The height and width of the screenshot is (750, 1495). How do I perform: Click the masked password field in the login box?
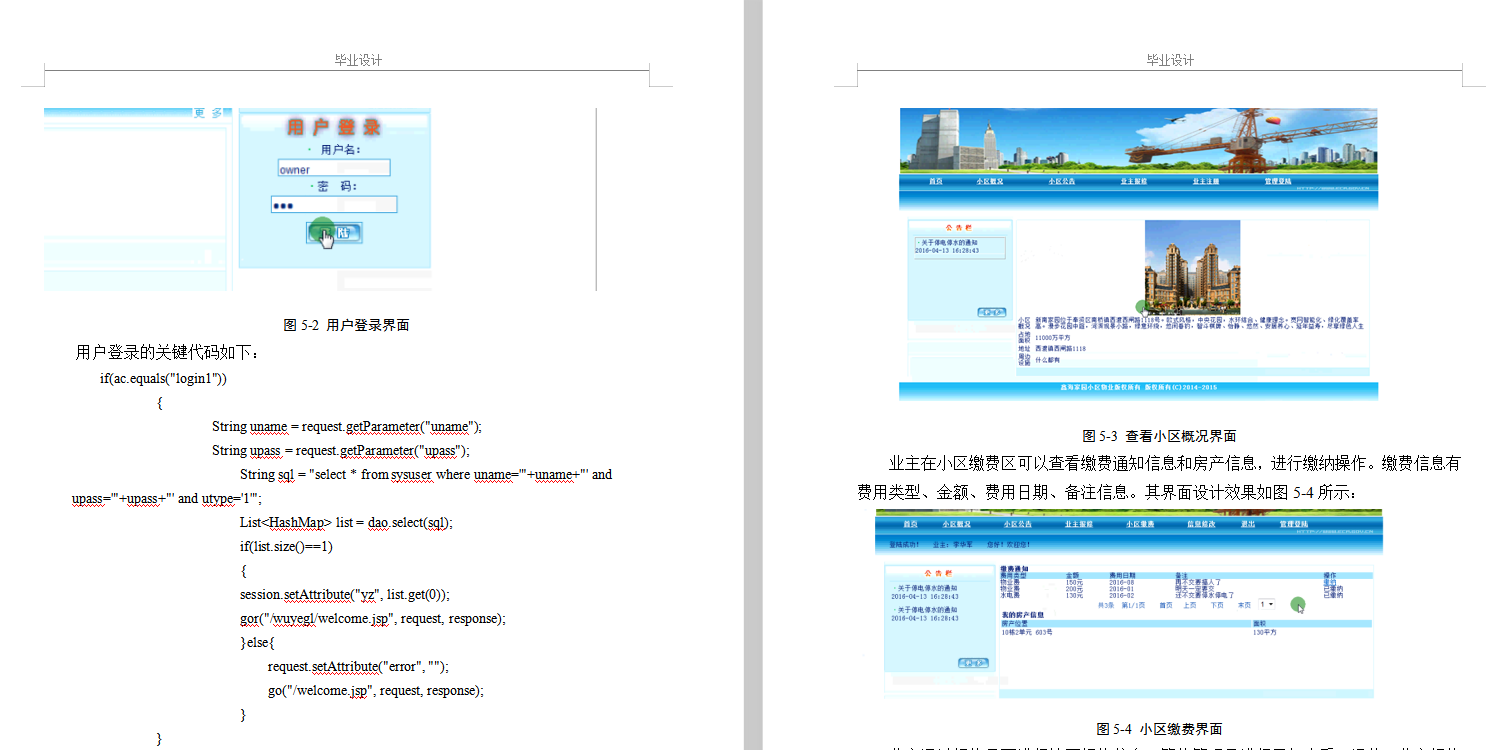[x=334, y=204]
